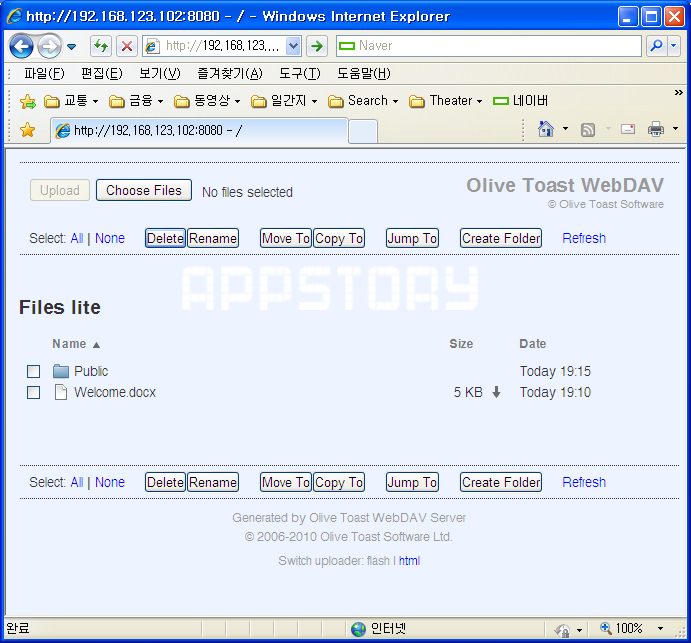Expand the 동영상 favorites folder
Viewport: 691px width, 643px height.
pyautogui.click(x=207, y=101)
